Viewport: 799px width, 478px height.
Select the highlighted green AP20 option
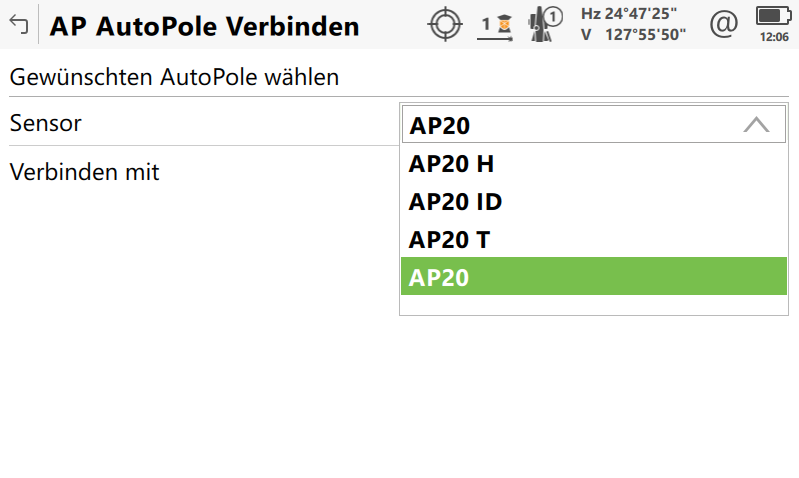594,277
